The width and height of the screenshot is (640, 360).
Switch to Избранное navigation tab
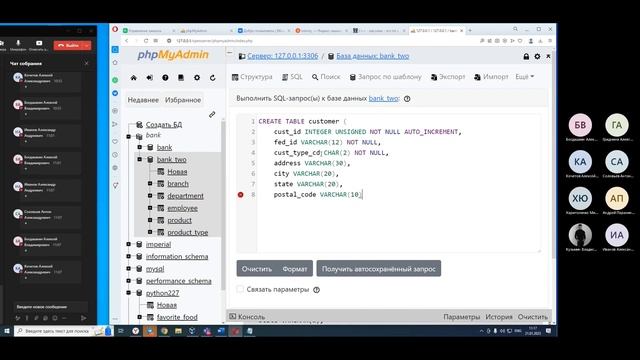tap(183, 100)
